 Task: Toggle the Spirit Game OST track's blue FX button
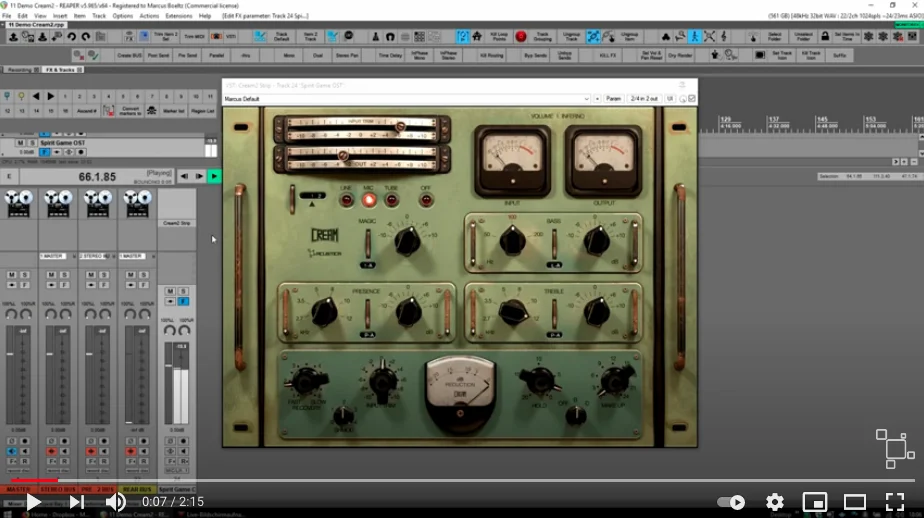point(44,152)
